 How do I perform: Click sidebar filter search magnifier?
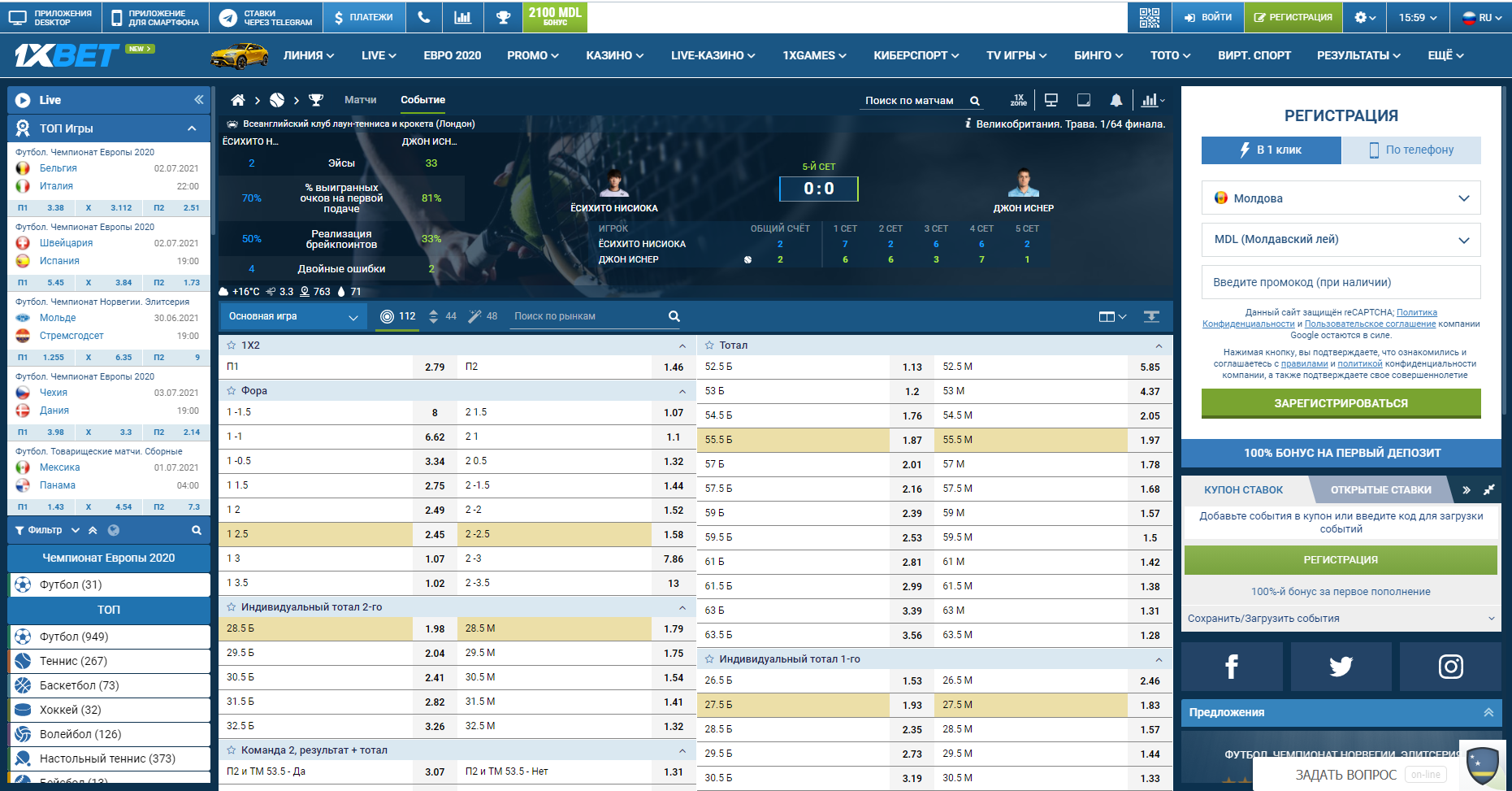[x=196, y=530]
